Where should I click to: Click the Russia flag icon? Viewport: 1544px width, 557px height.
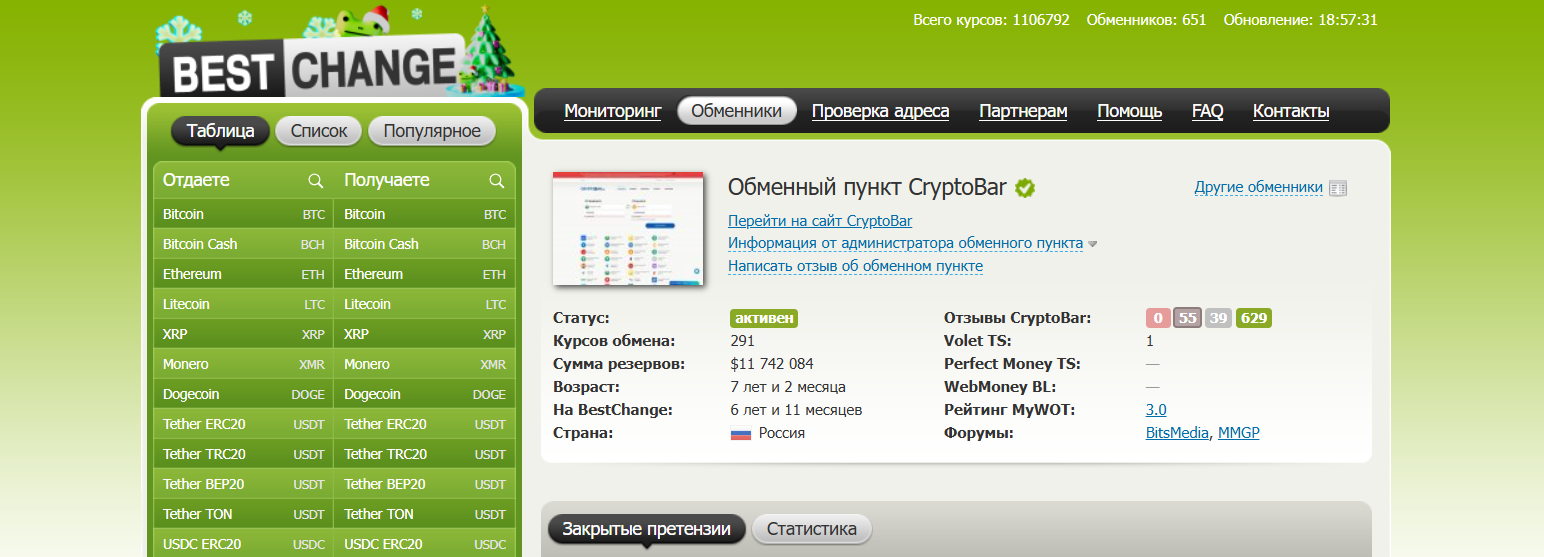741,434
